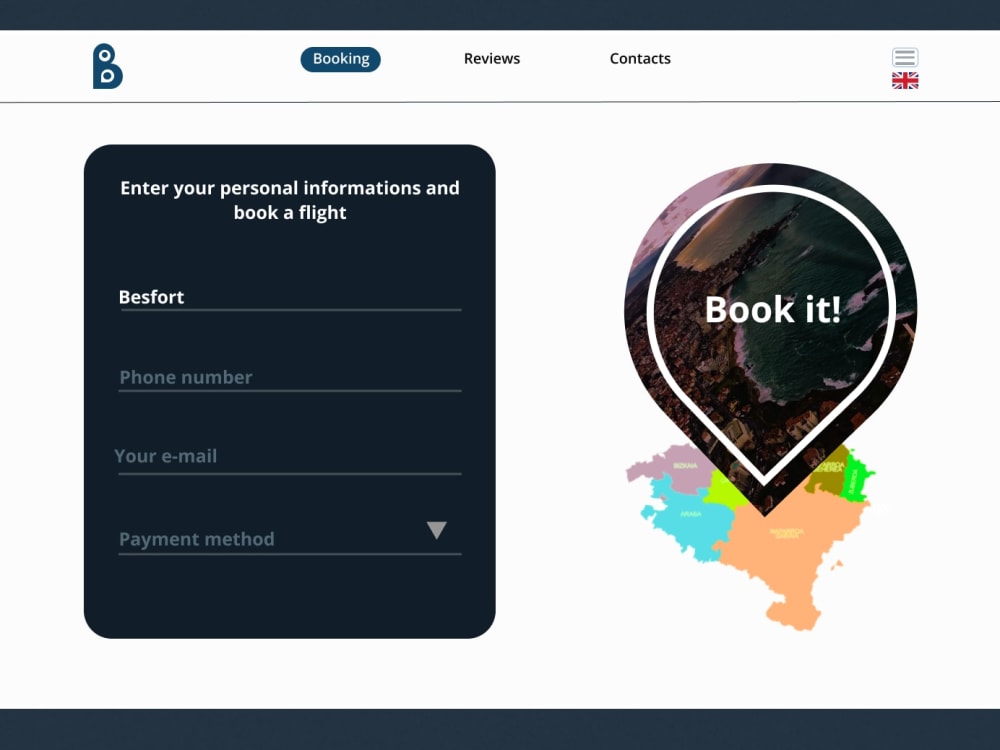Click the orange Nafarroa Garaia region
The image size is (1000, 750).
pyautogui.click(x=788, y=532)
